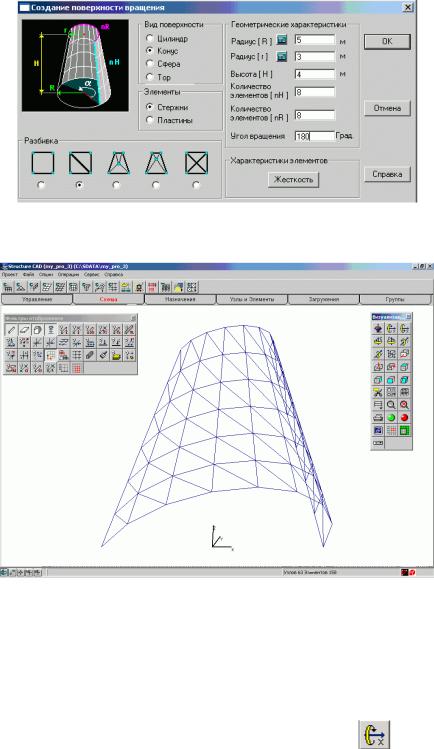Focus the Количество элементов [nH] field
434x749 pixels.
(x=315, y=92)
